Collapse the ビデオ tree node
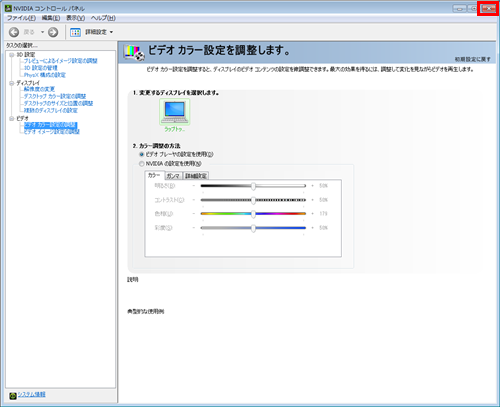 pyautogui.click(x=11, y=118)
